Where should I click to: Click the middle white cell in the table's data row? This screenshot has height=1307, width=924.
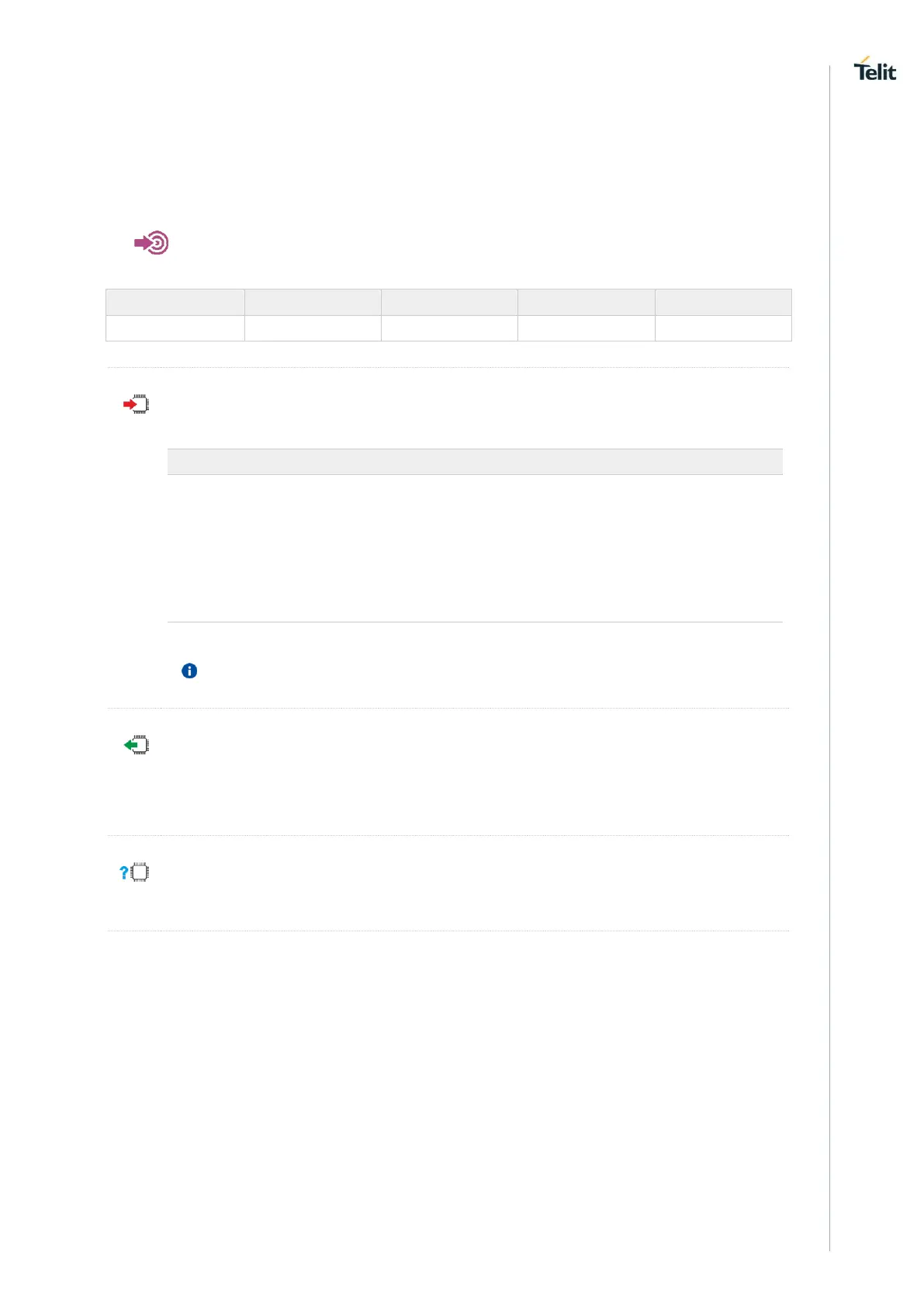(x=449, y=328)
